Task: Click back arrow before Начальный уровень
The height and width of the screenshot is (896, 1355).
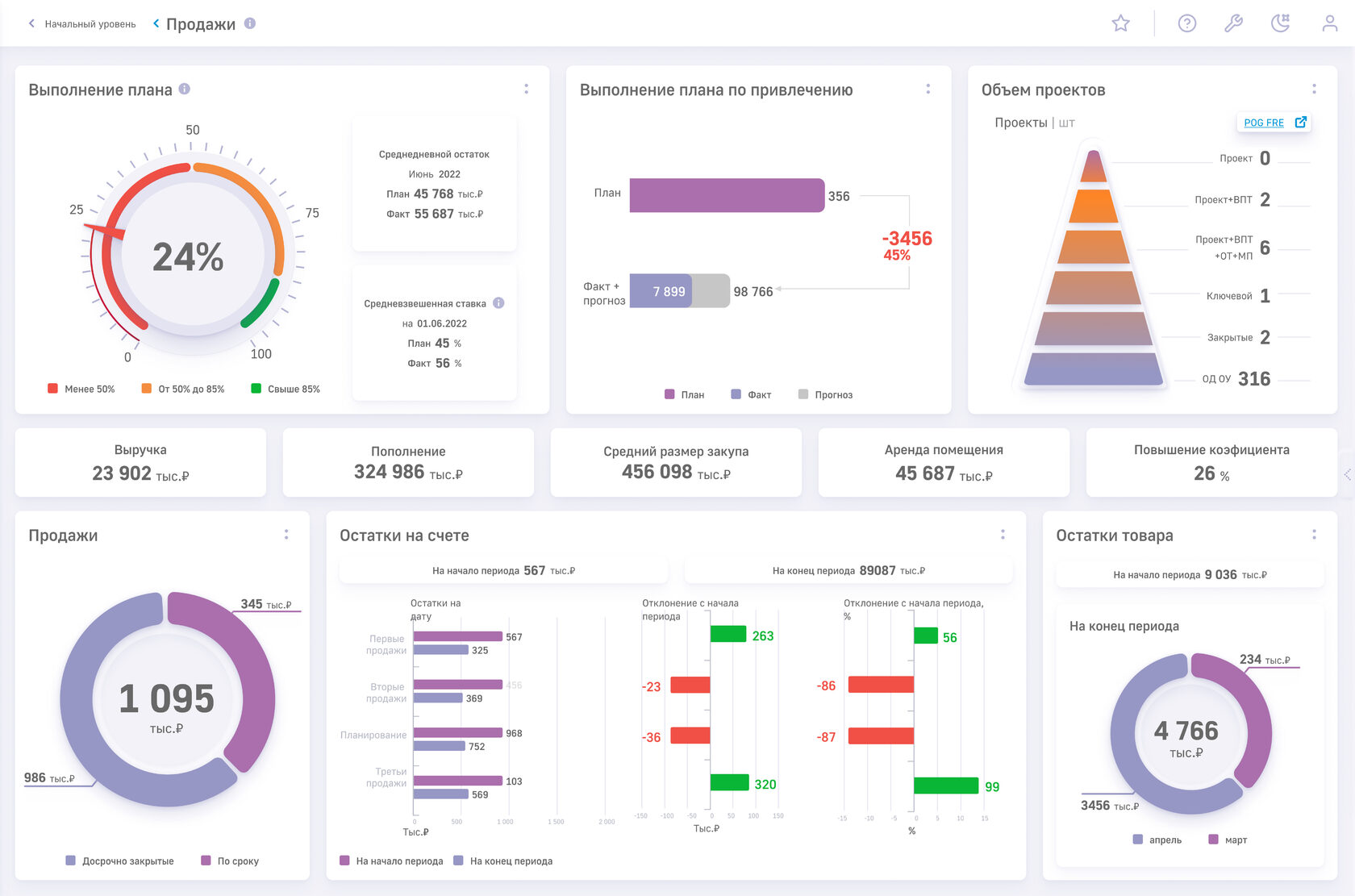Action: pos(31,23)
